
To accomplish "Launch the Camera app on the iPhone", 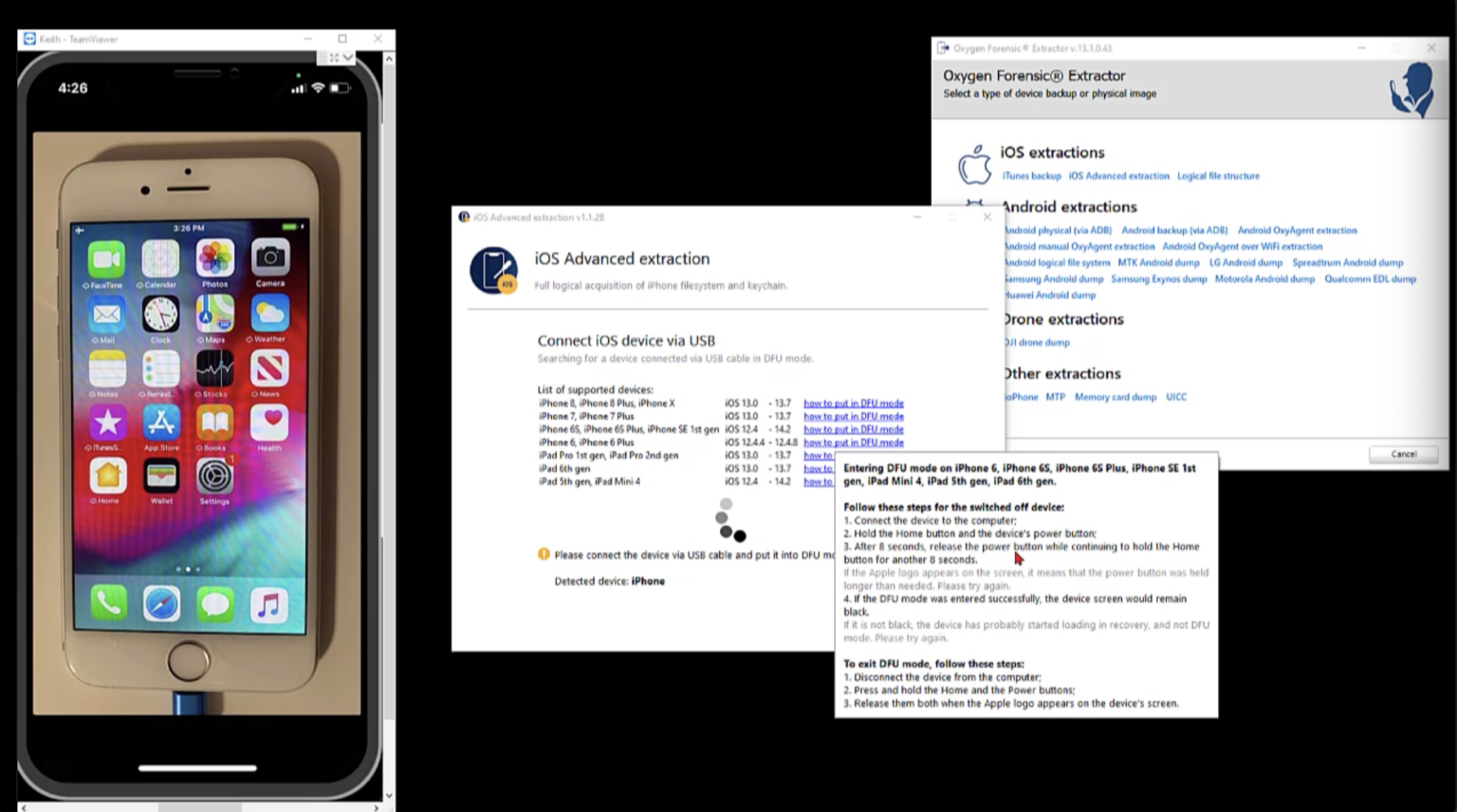I will pos(270,257).
